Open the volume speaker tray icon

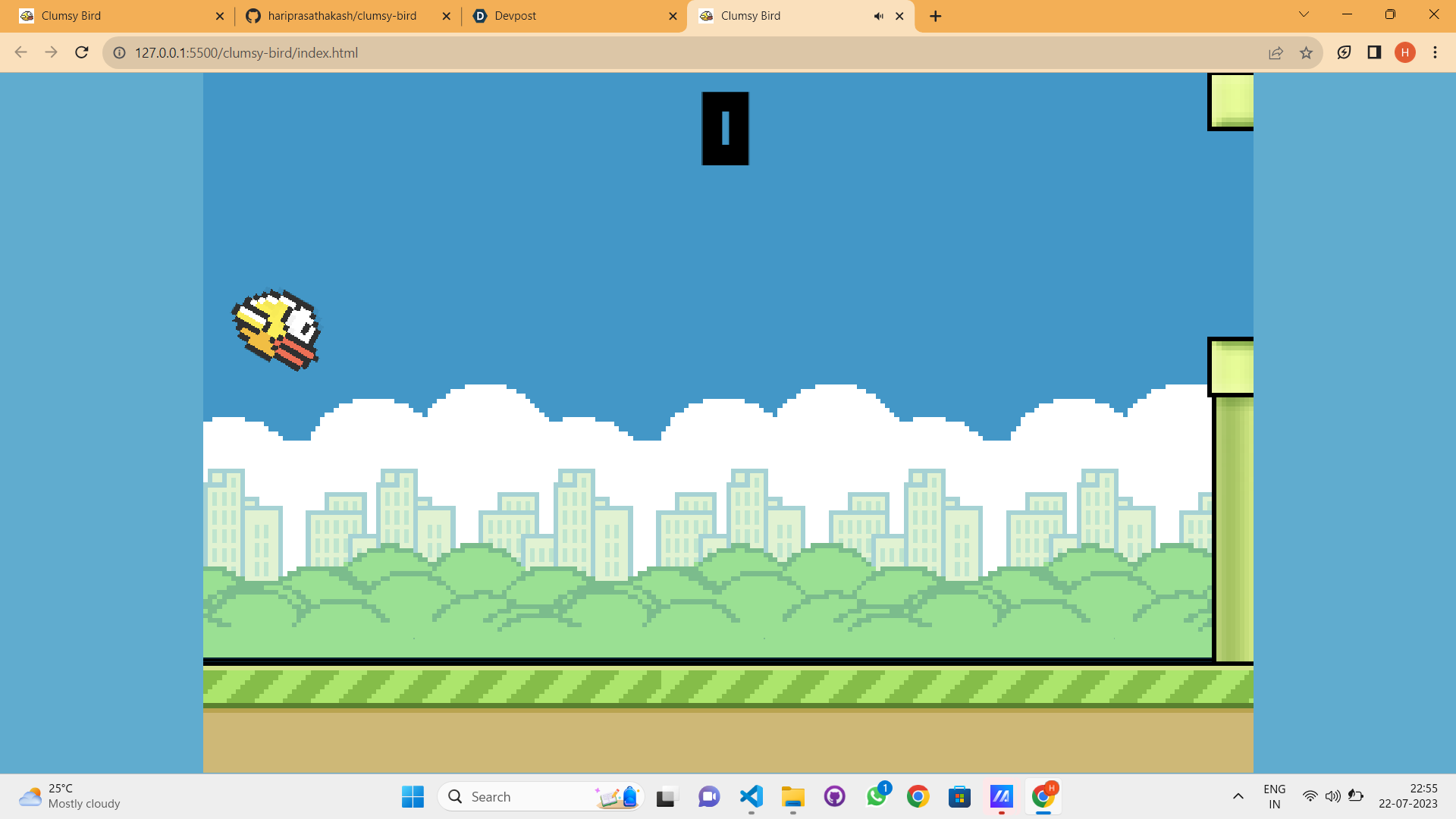click(1332, 796)
